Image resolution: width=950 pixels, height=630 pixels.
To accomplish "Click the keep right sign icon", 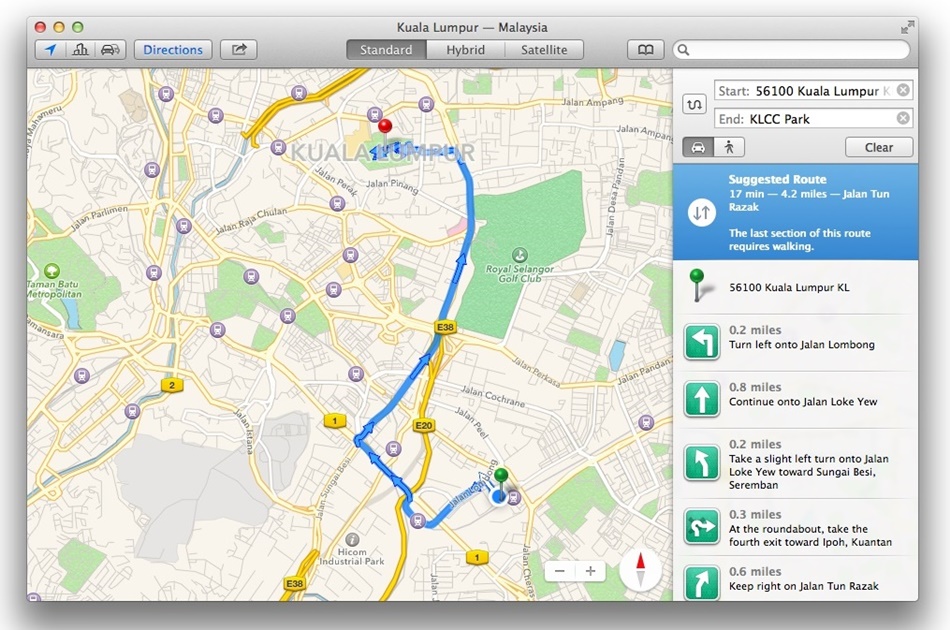I will tap(702, 583).
